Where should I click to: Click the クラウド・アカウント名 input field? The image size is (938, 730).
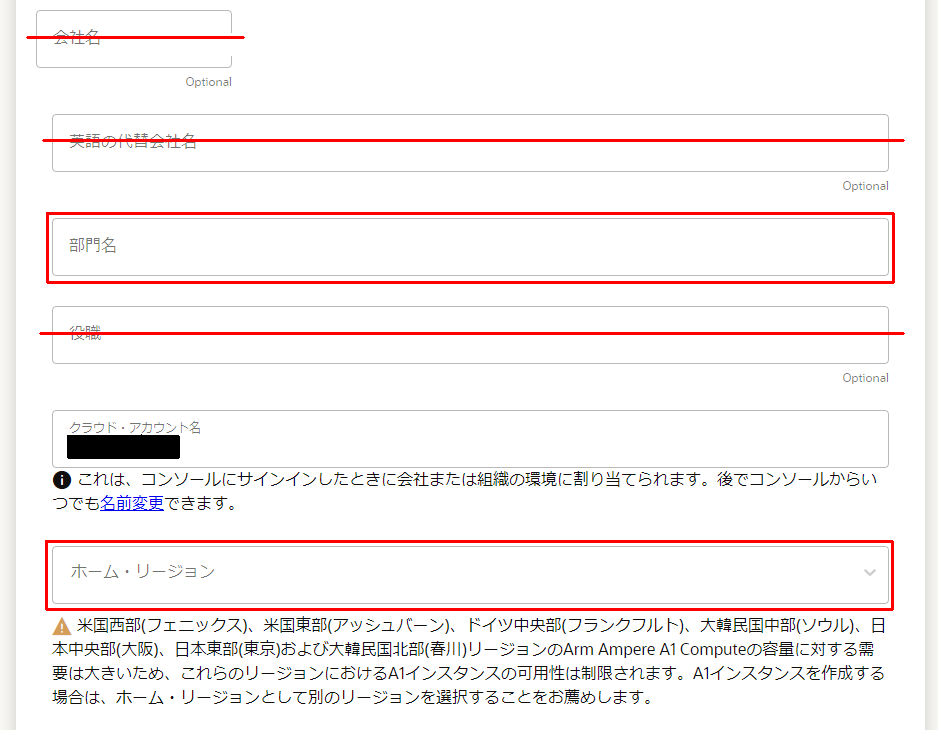pos(470,439)
